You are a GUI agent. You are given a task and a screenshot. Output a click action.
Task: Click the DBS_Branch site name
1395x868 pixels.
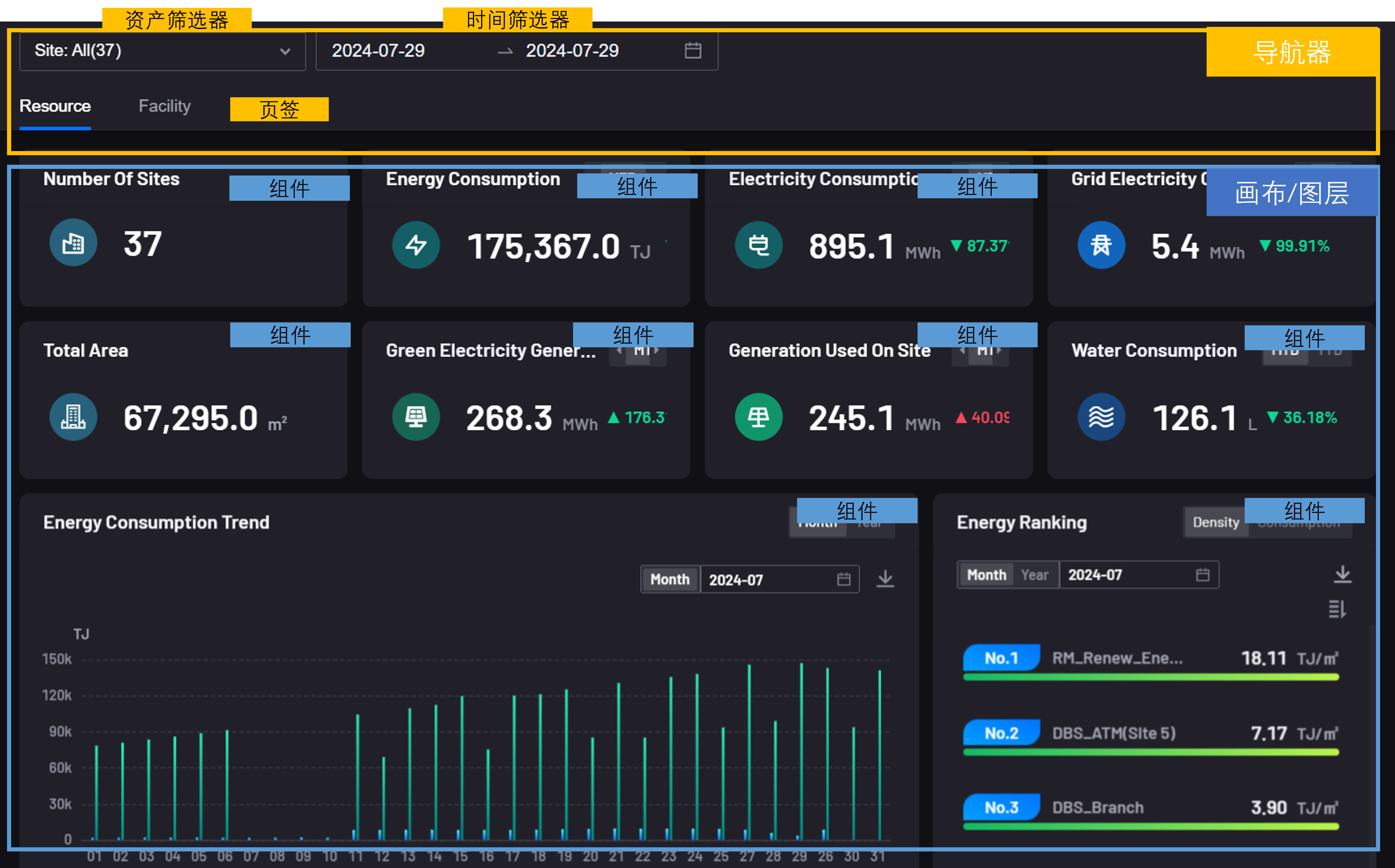point(1098,808)
